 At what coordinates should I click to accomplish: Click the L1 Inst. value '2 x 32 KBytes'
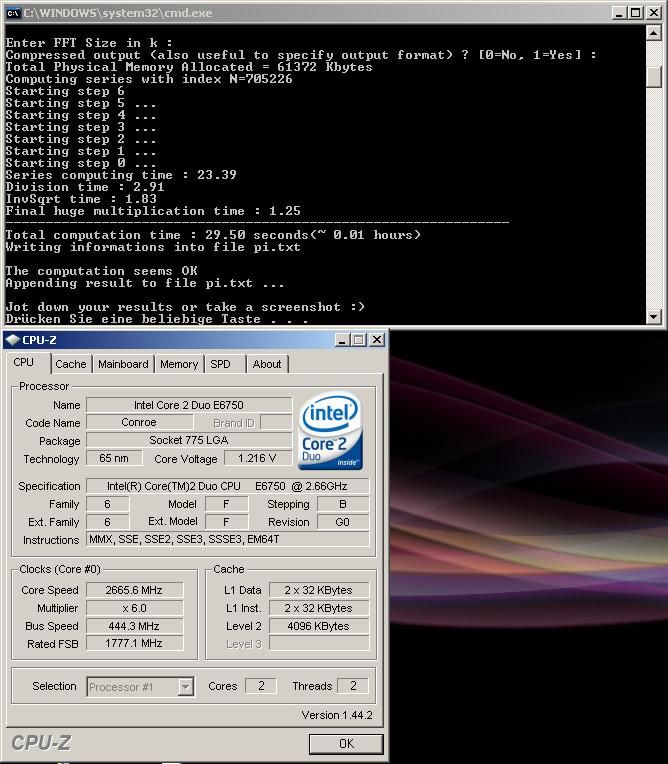(x=319, y=608)
